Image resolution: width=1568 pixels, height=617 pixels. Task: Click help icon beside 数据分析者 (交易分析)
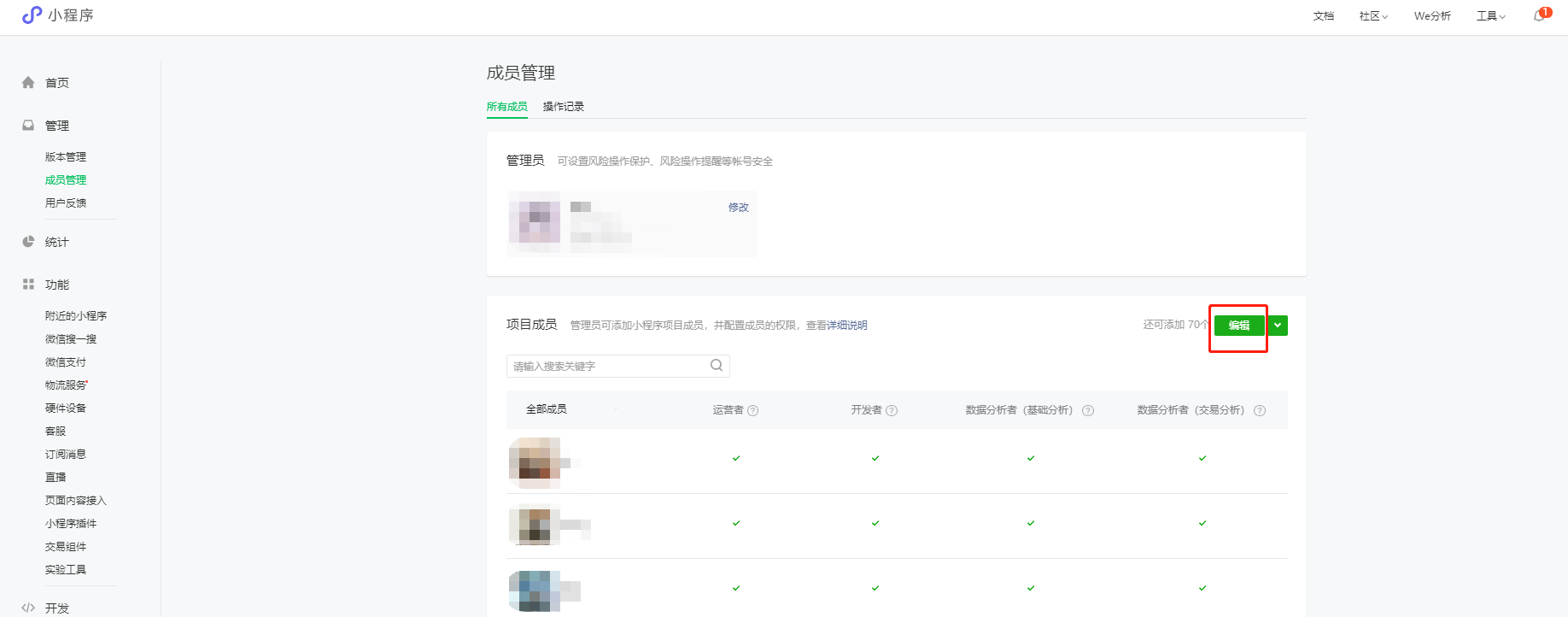(1260, 411)
